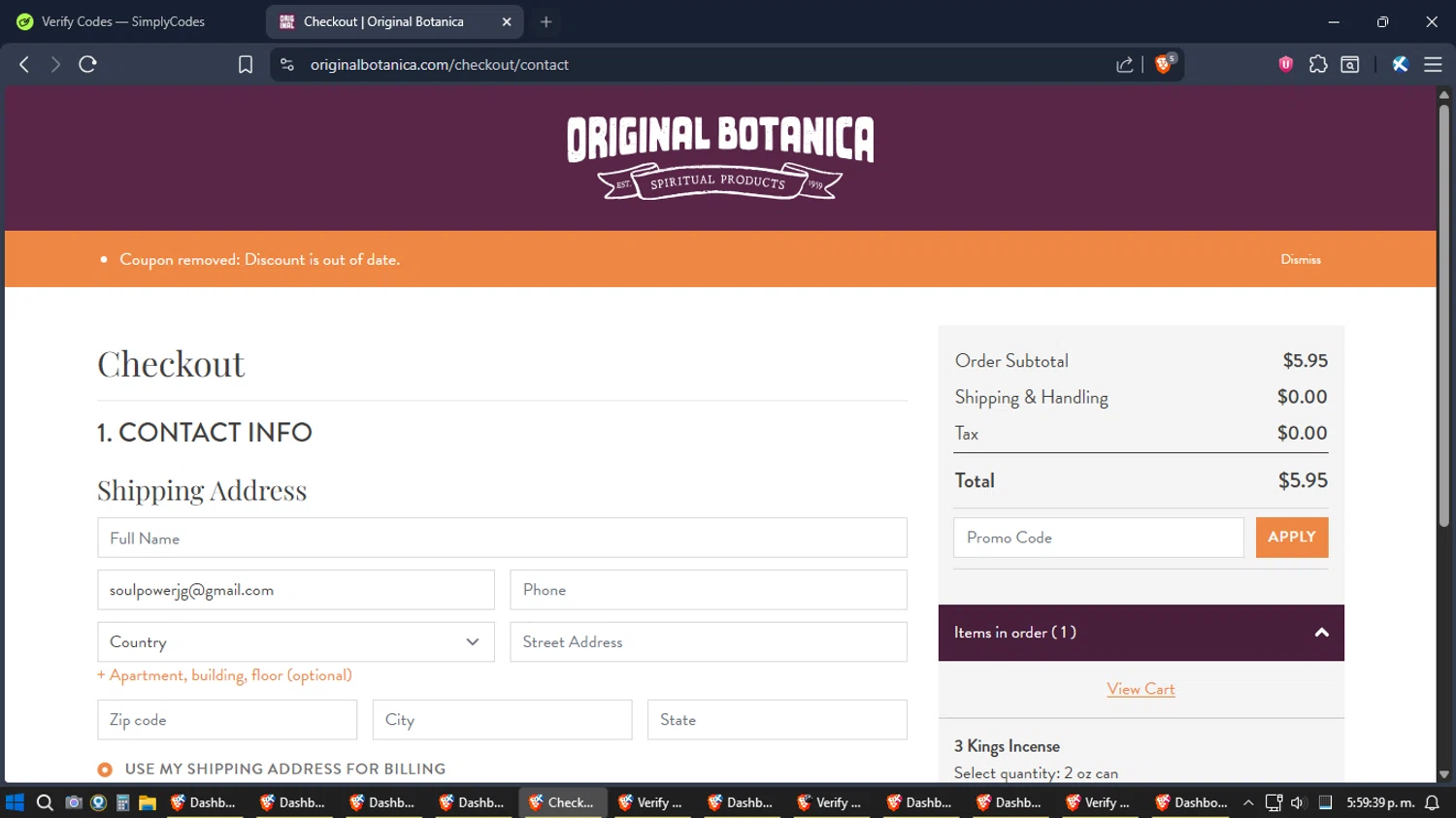Screen dimensions: 1456x818
Task: Open the network status tray icon
Action: click(x=1274, y=802)
